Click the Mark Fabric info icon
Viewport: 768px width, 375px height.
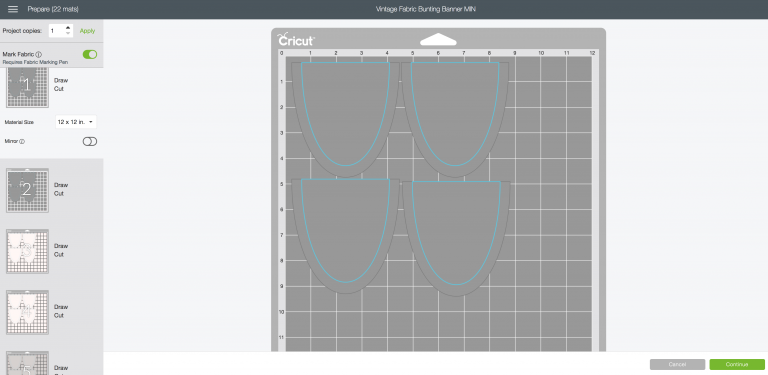(39, 55)
